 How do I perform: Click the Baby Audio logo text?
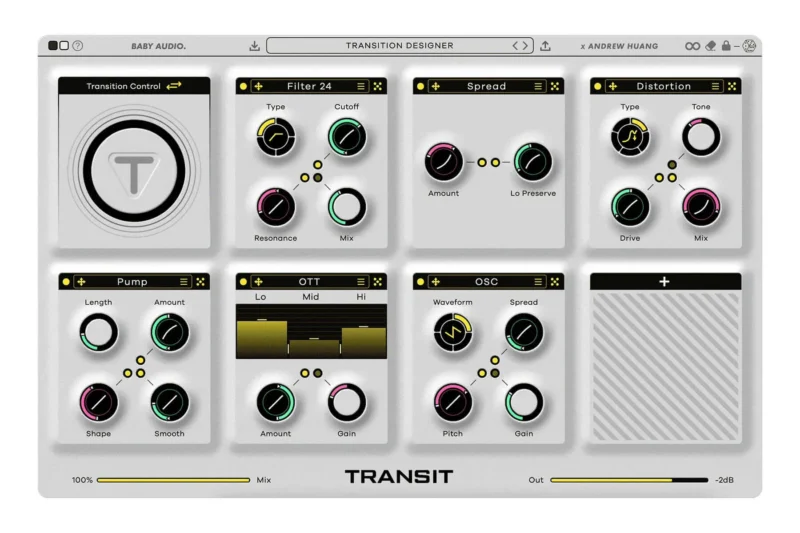coord(159,46)
